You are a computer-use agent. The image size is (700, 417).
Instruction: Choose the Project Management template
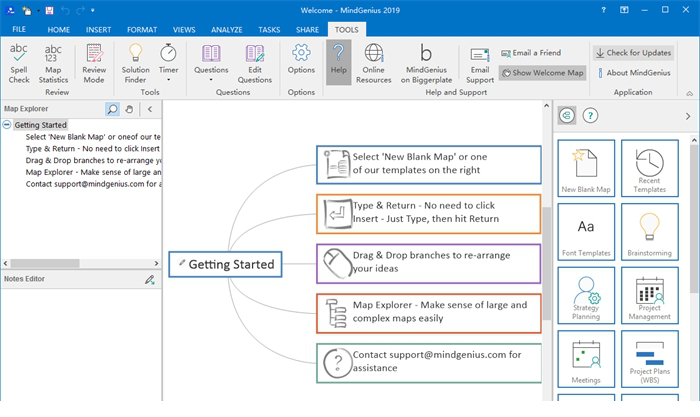tap(649, 295)
